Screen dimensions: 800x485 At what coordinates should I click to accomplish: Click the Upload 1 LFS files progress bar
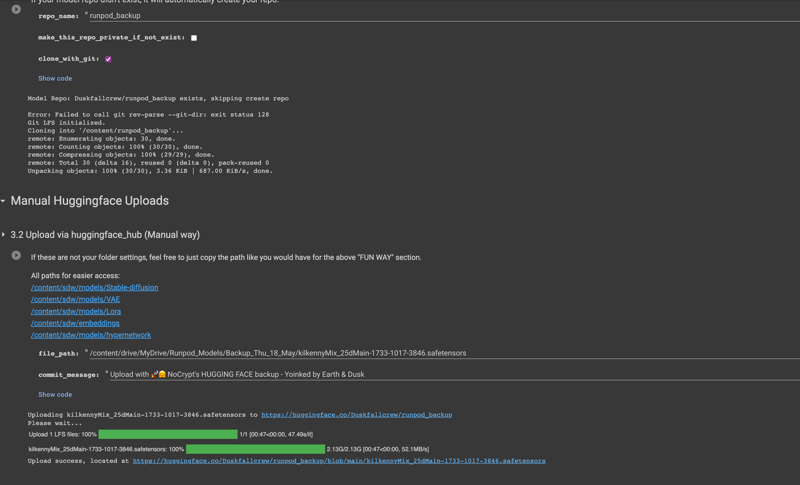pyautogui.click(x=168, y=435)
